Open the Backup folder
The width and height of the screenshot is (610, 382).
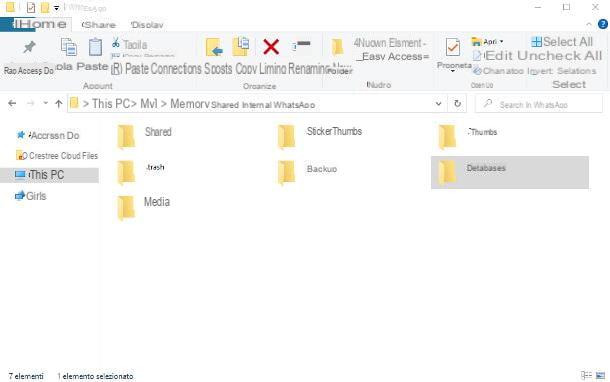pyautogui.click(x=308, y=172)
